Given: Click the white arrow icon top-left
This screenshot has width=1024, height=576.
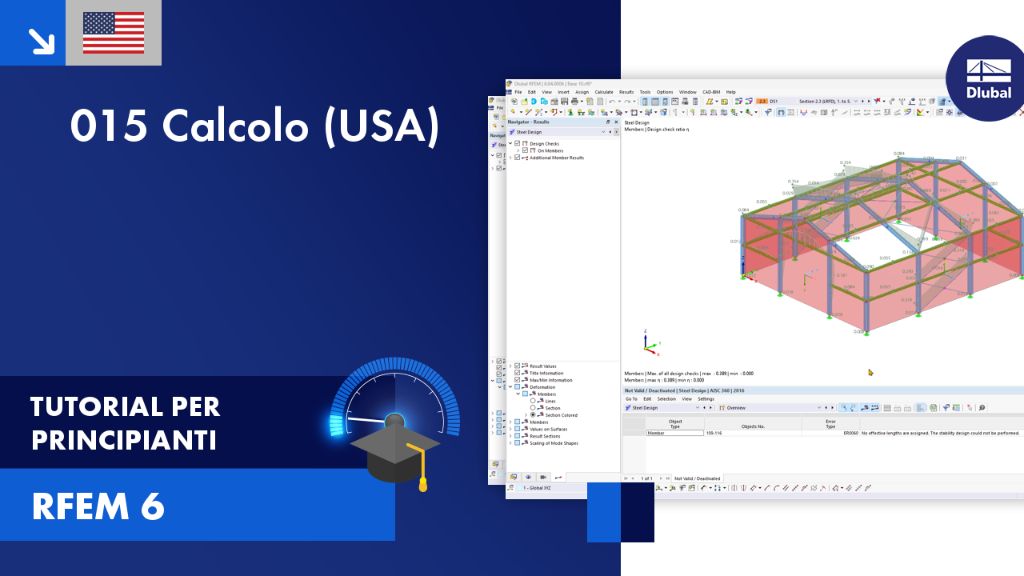Looking at the screenshot, I should tap(41, 41).
